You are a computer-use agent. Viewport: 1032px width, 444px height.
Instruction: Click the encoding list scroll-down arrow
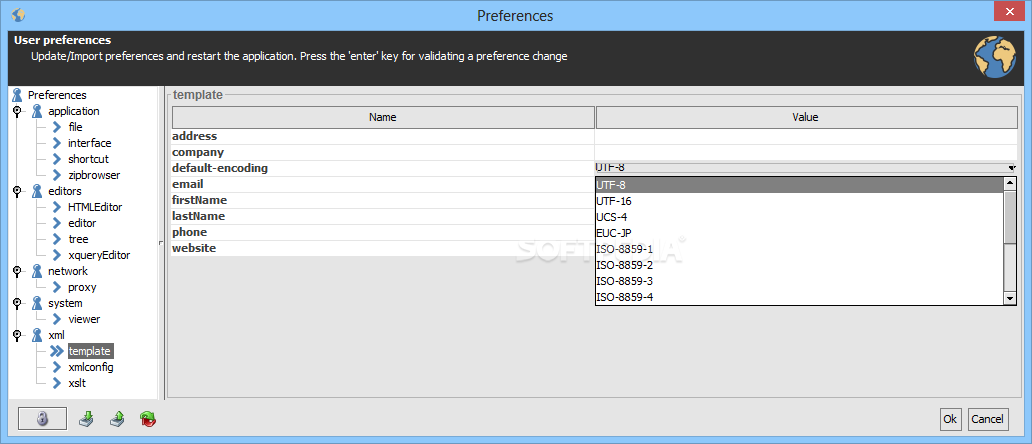click(x=1011, y=299)
